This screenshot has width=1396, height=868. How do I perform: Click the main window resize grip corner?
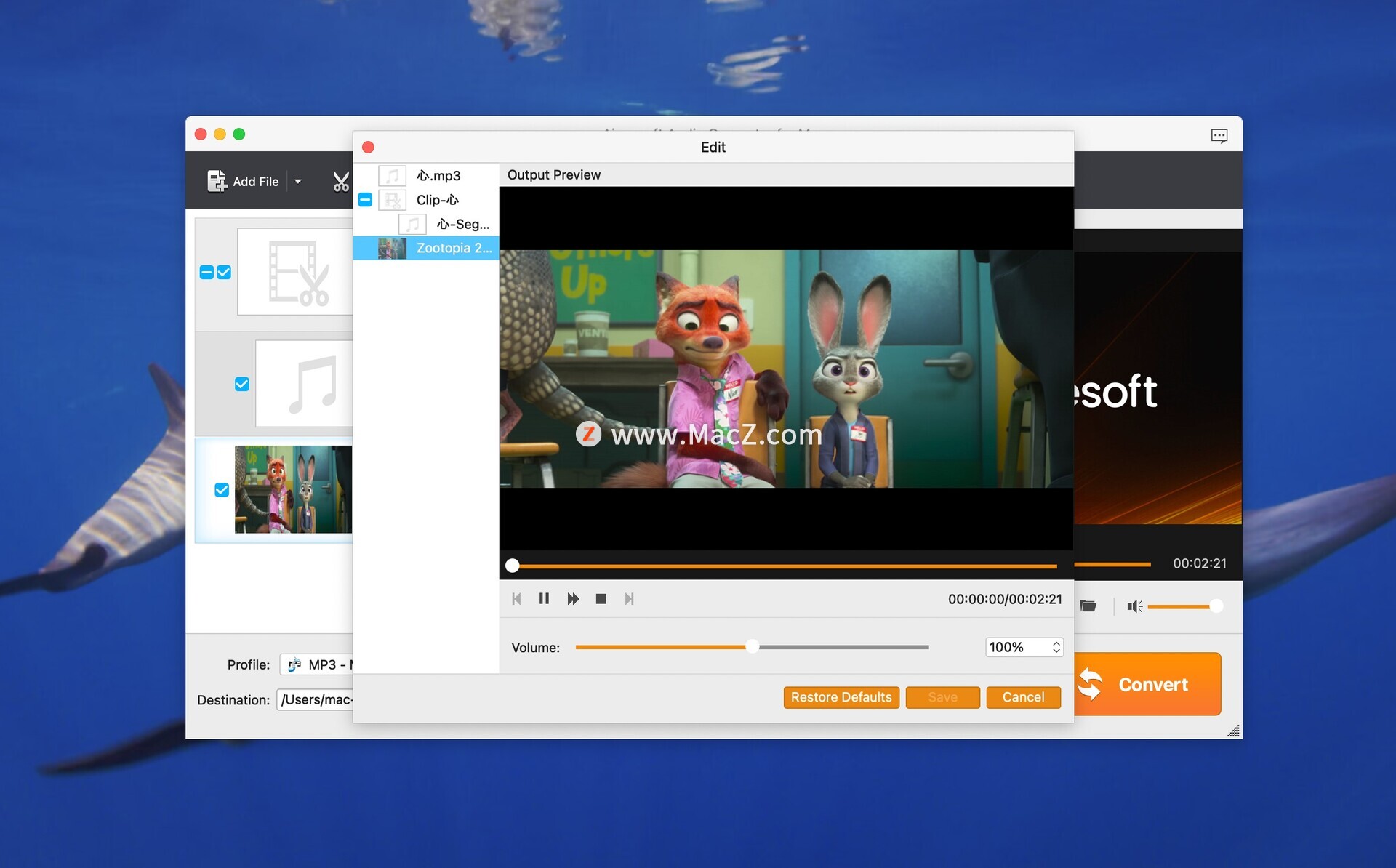[1234, 731]
